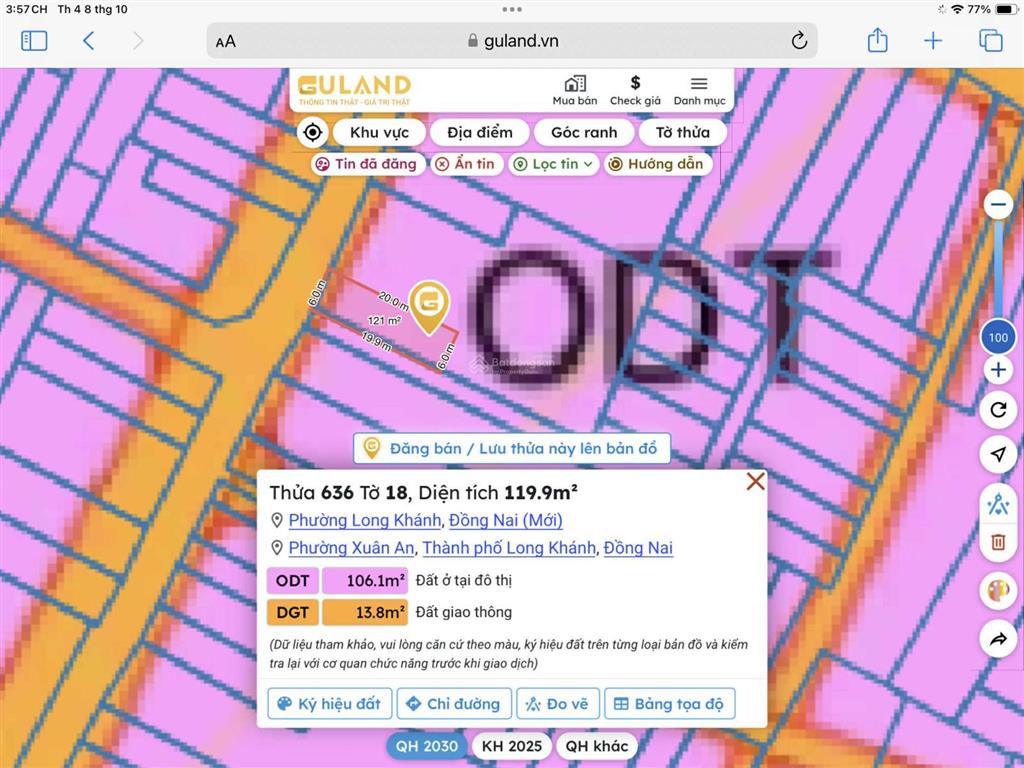The width and height of the screenshot is (1024, 768).
Task: Open the Danh mục hamburger menu
Action: pos(699,90)
